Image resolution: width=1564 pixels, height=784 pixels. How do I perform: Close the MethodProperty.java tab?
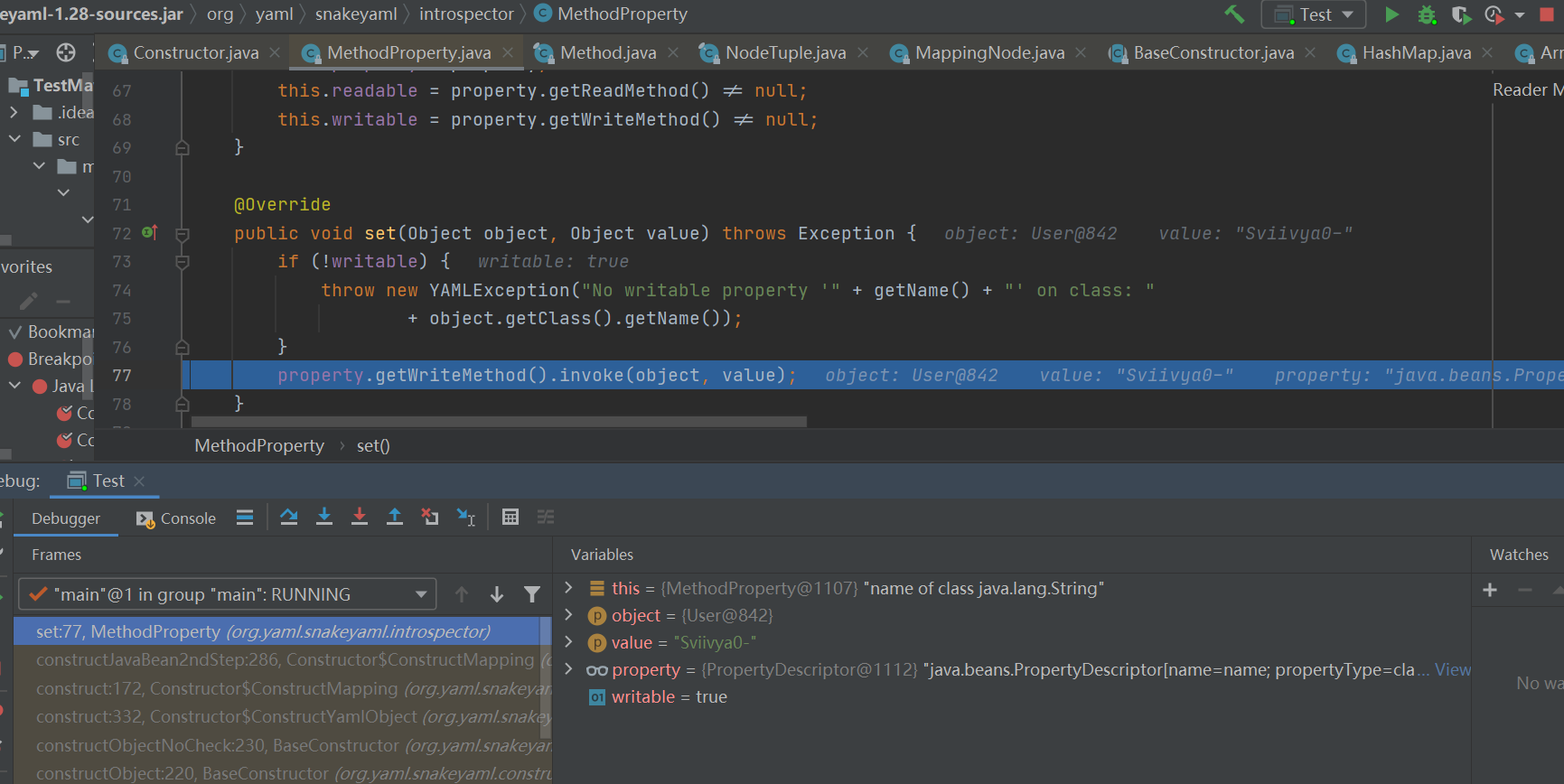[x=508, y=53]
